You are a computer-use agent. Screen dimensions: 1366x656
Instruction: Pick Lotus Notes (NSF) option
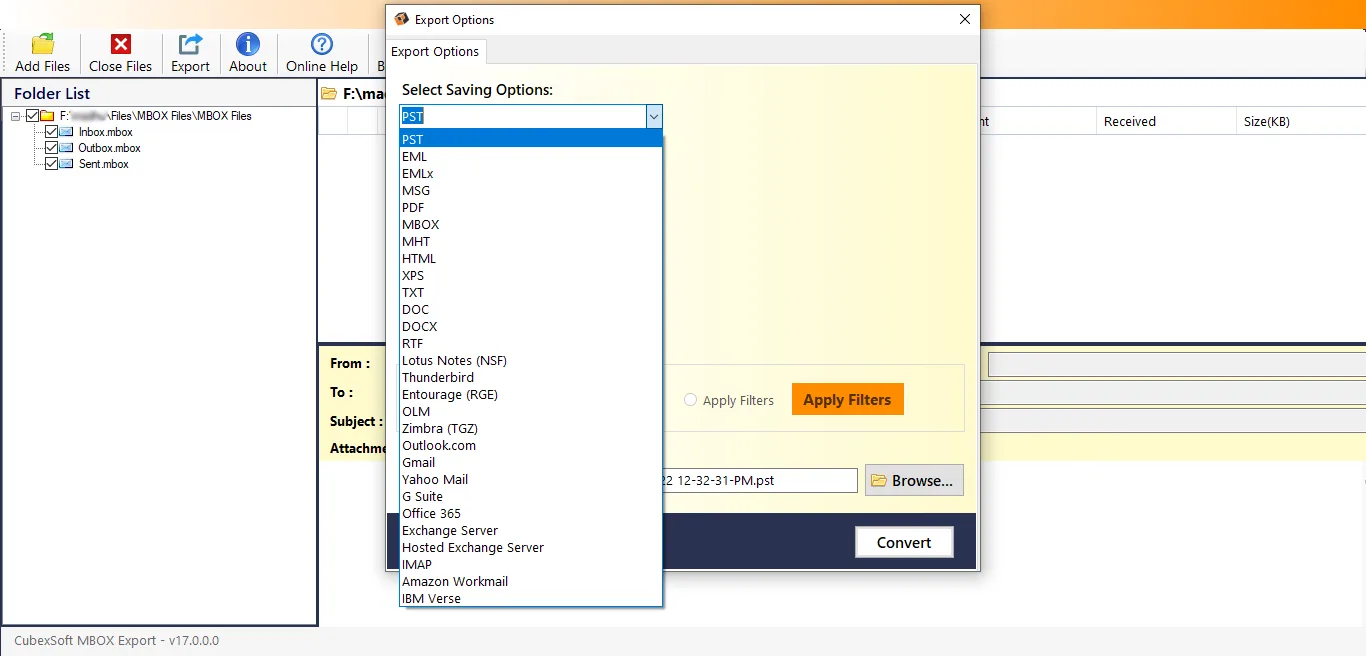point(531,360)
